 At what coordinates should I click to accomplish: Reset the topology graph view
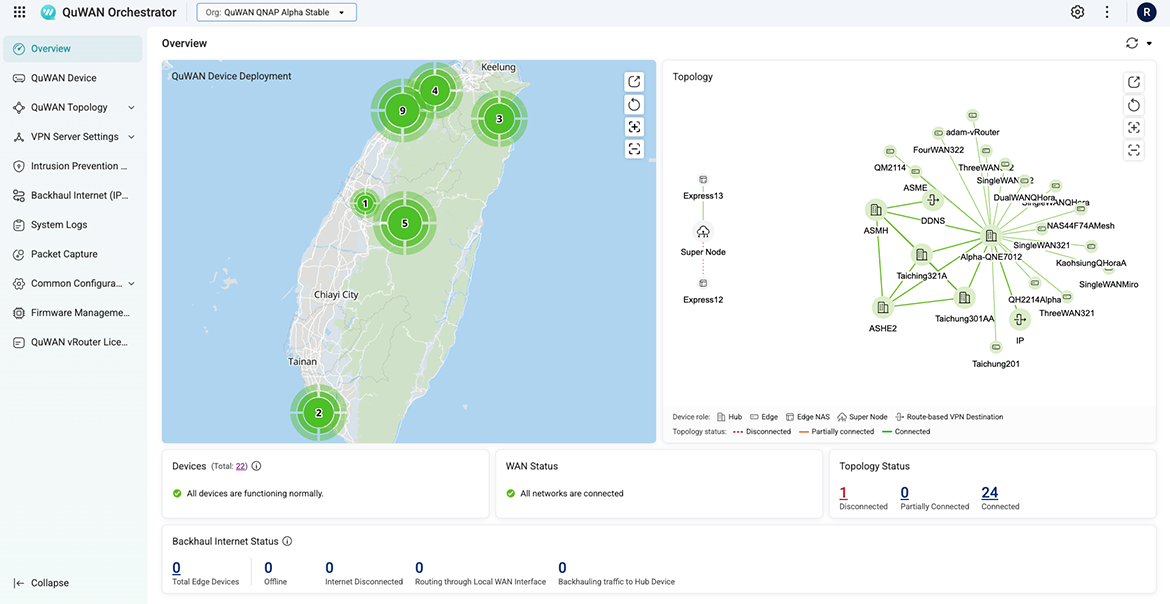(1133, 105)
